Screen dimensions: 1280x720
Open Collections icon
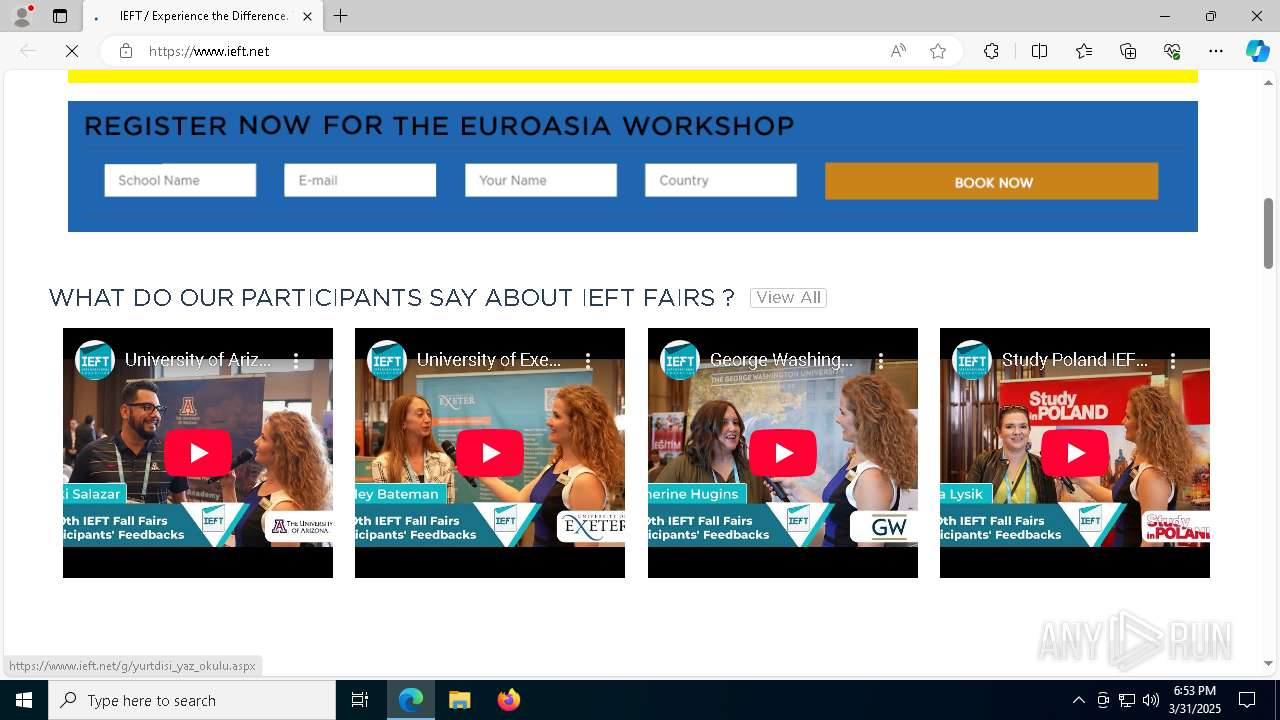tap(1128, 51)
